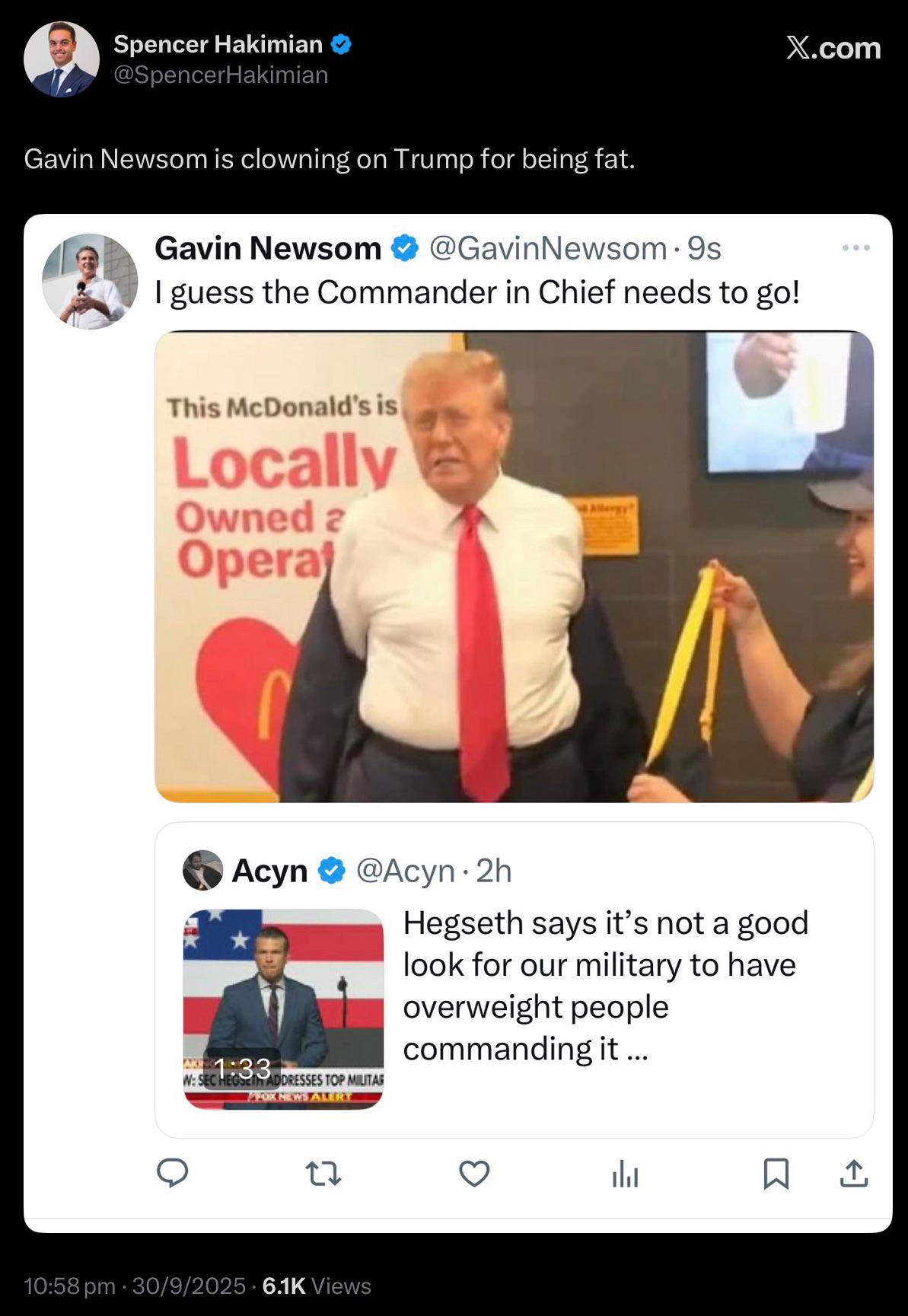Open Acyn's small profile avatar
908x1316 pixels.
pyautogui.click(x=202, y=870)
